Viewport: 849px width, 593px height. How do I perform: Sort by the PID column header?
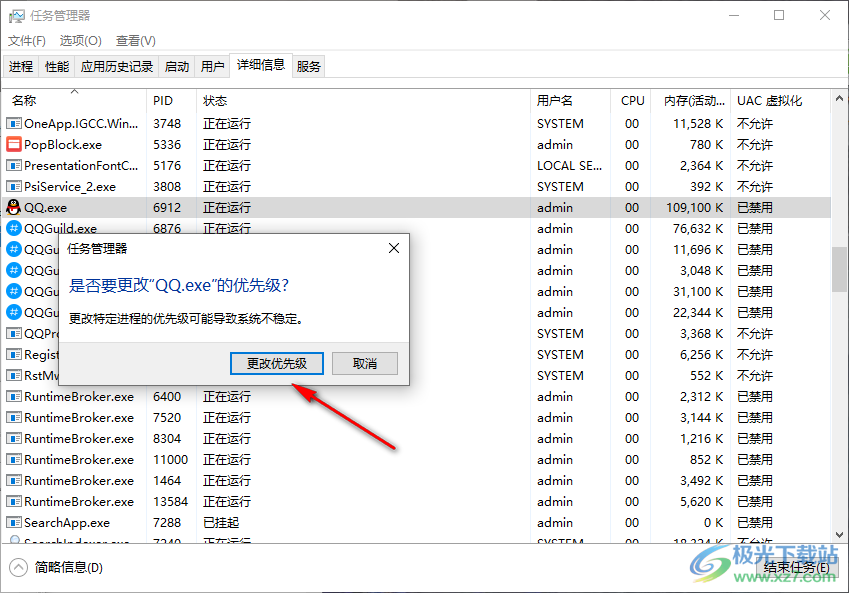(x=172, y=101)
